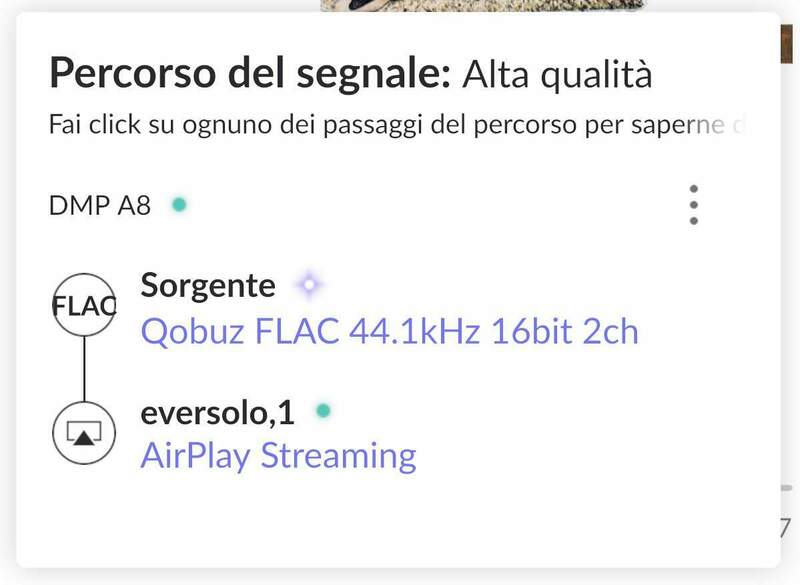Click the purple sparkle beside Sorgente

[309, 286]
